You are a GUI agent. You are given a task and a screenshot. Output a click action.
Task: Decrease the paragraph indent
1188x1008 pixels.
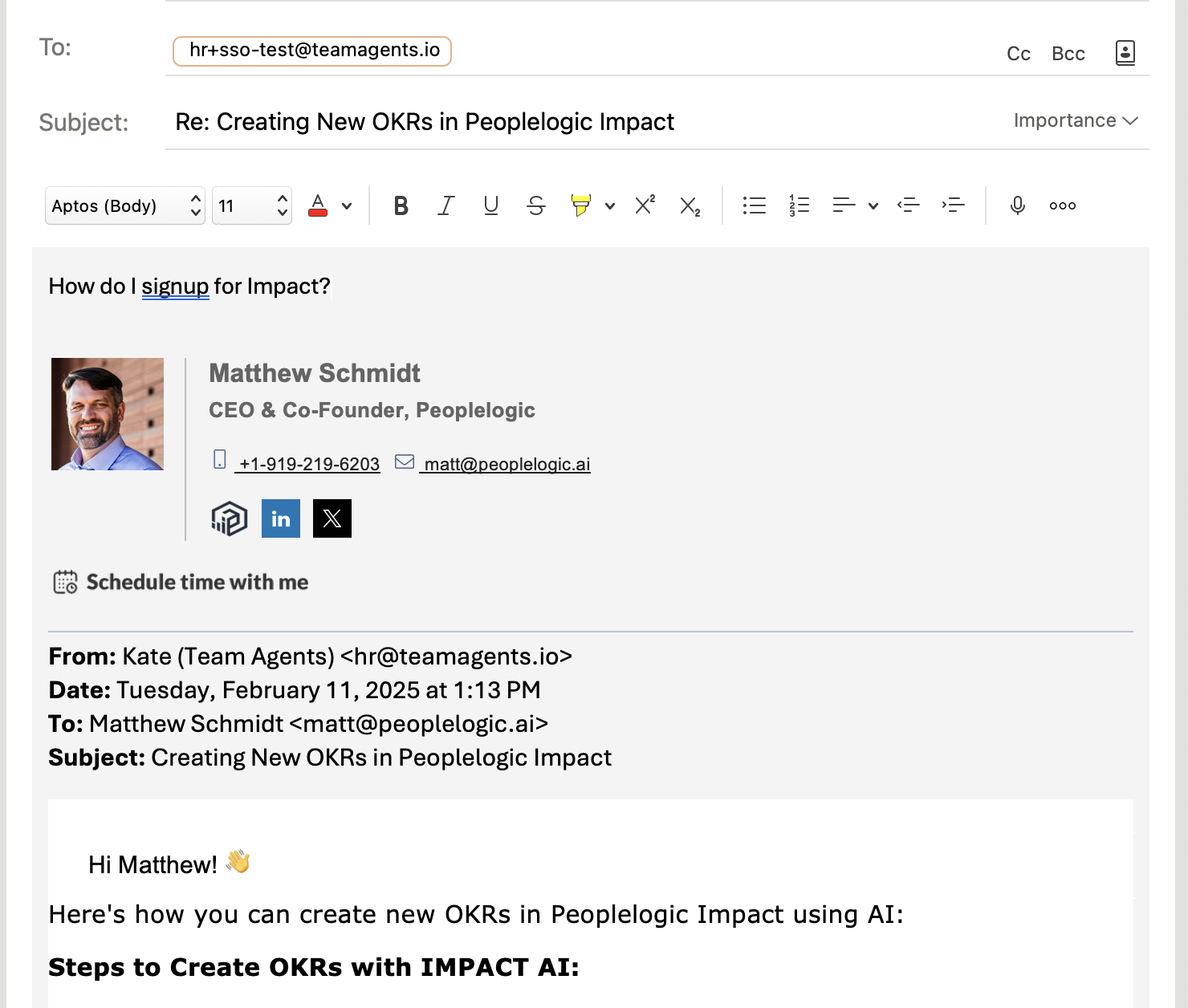pos(909,206)
